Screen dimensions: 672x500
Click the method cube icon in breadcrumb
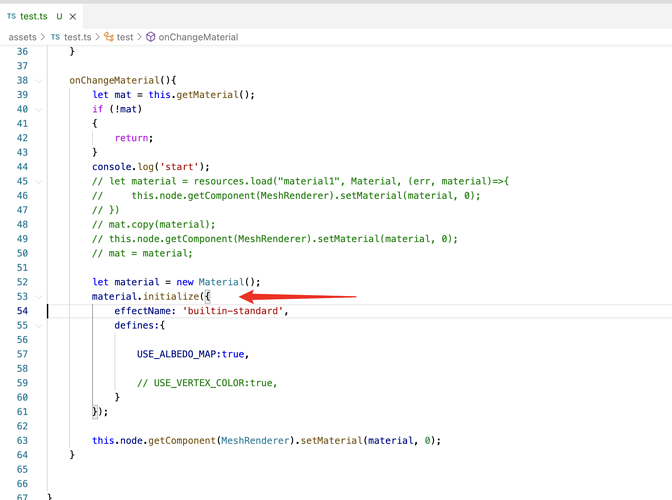coord(150,37)
